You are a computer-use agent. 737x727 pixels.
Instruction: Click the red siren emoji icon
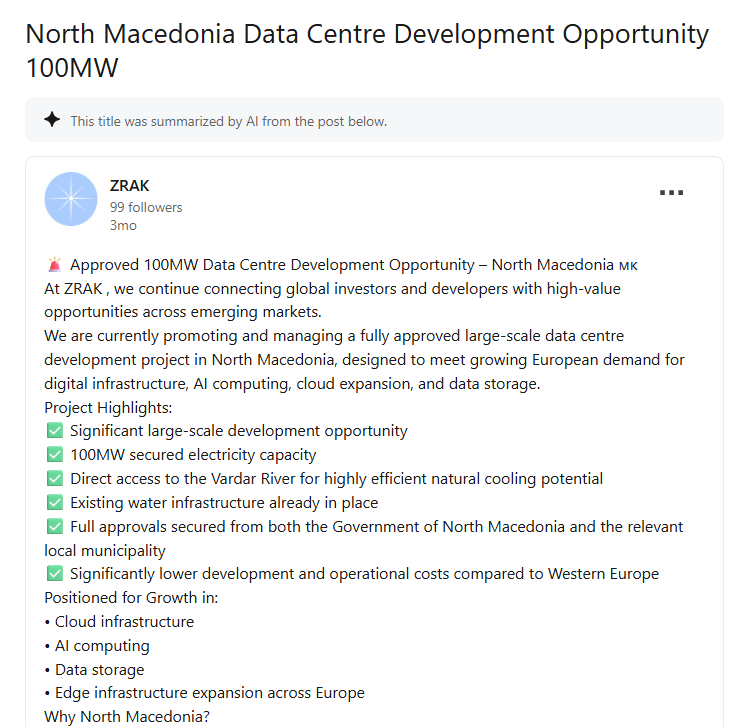[55, 265]
